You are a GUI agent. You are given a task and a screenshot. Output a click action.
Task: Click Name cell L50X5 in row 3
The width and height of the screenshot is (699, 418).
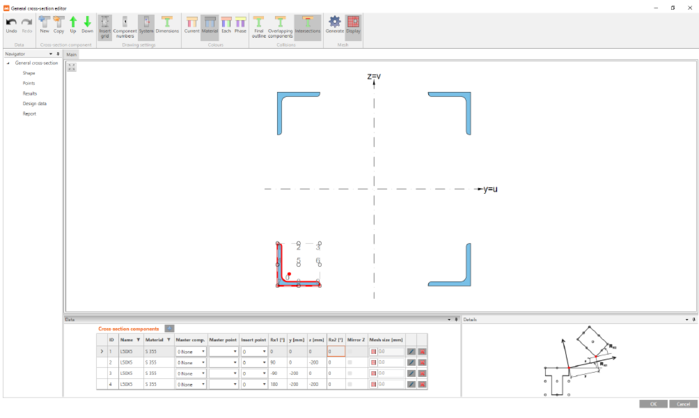[131, 373]
